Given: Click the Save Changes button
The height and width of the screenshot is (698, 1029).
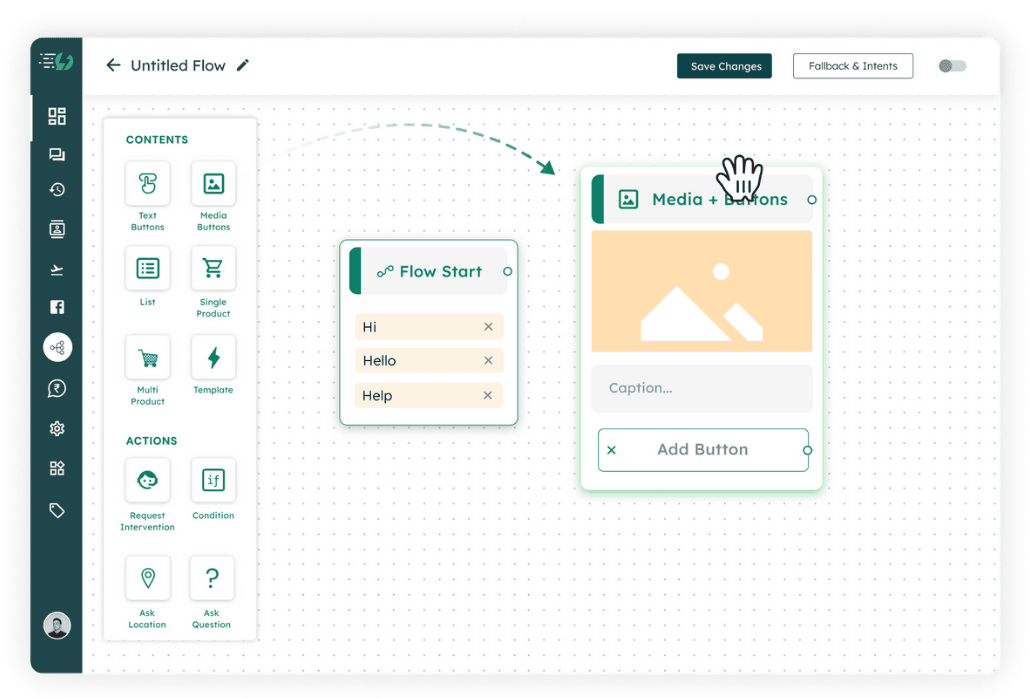Looking at the screenshot, I should pyautogui.click(x=725, y=66).
